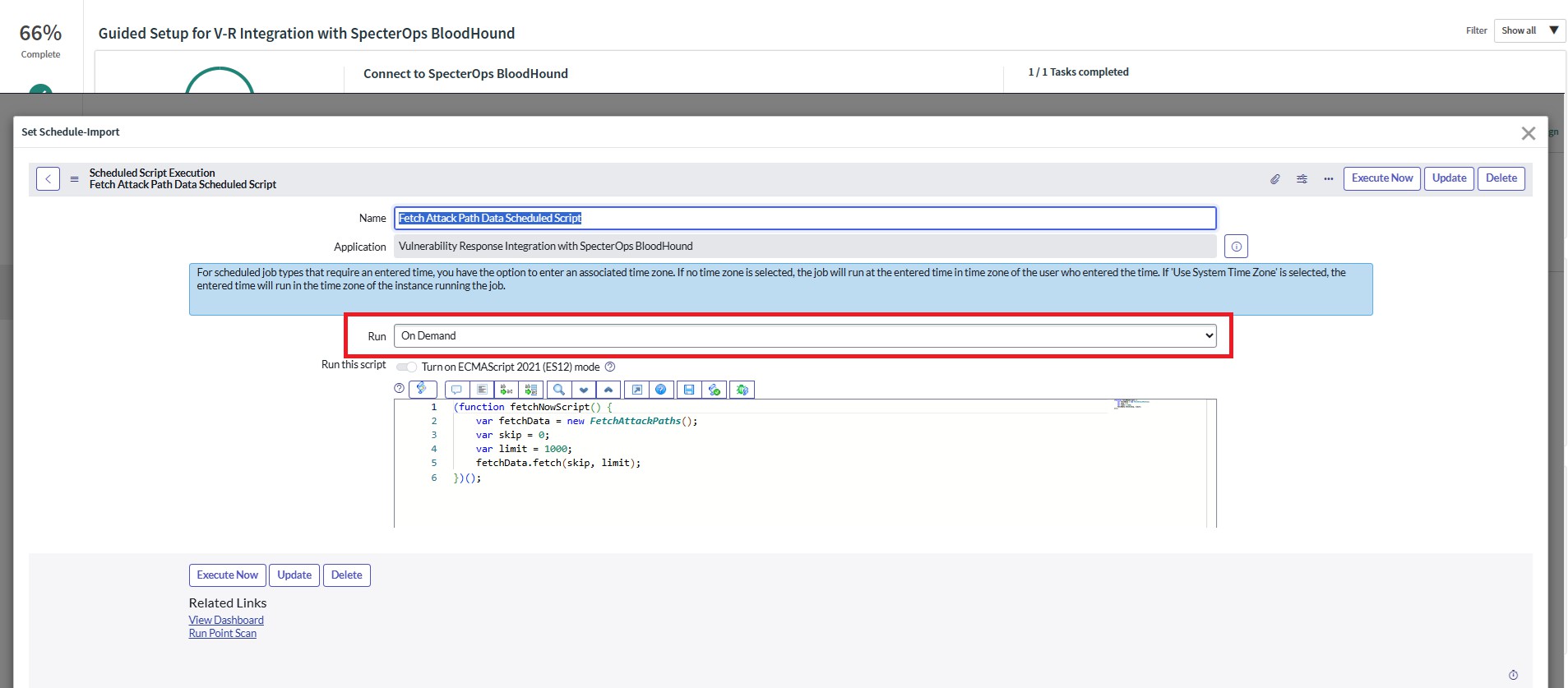Click the 'Scheduled Script Execution' header text
This screenshot has width=1568, height=688.
point(152,173)
